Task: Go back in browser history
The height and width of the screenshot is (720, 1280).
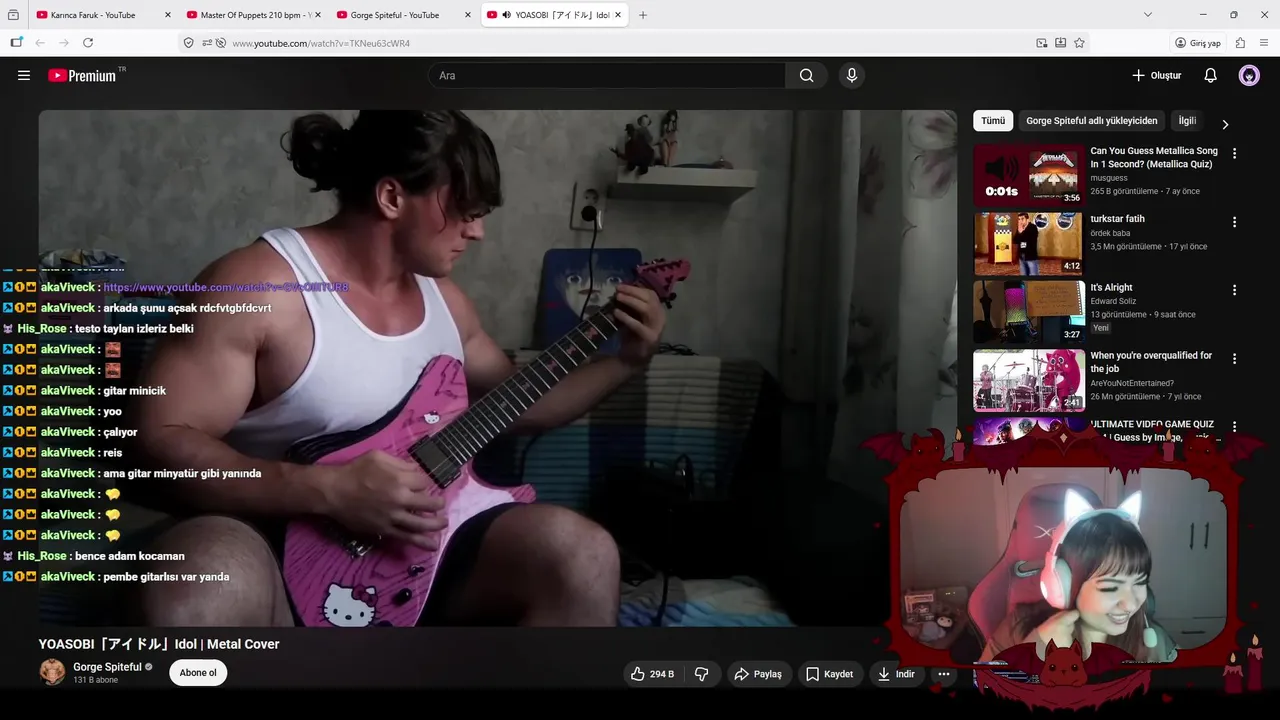Action: click(40, 43)
